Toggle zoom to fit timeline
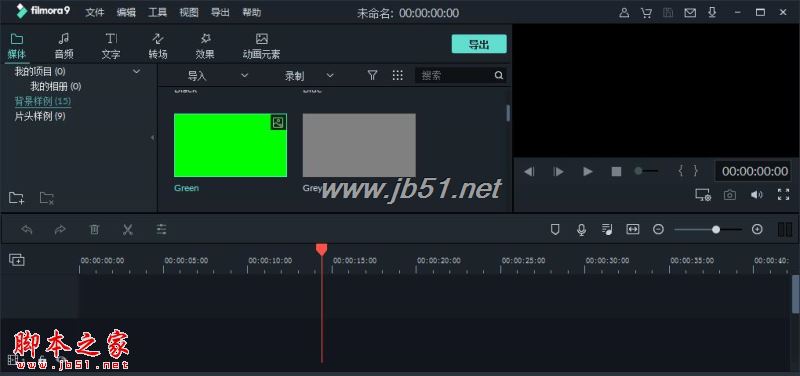800x376 pixels. tap(633, 230)
